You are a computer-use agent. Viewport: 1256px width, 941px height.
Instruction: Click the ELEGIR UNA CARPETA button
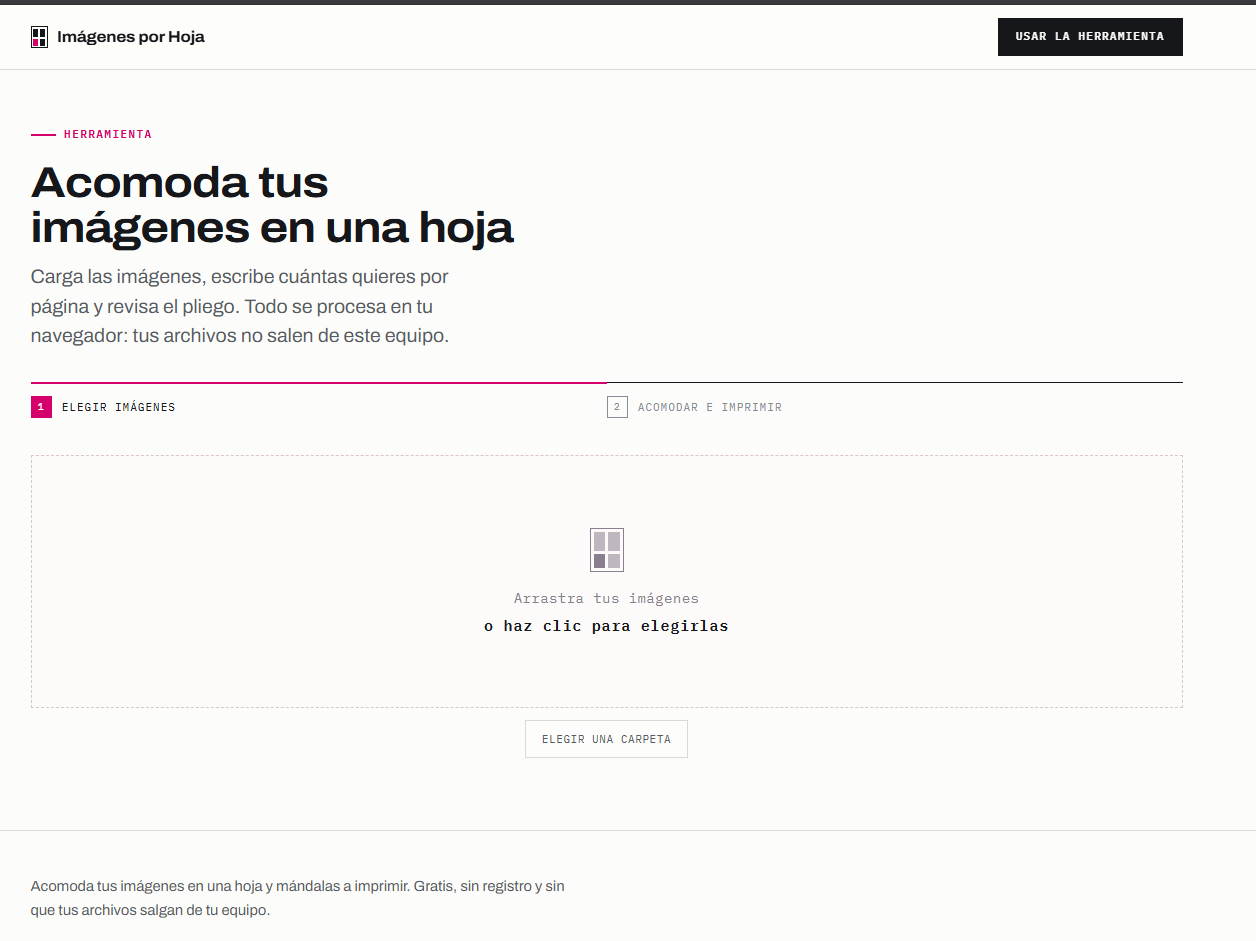pos(606,739)
